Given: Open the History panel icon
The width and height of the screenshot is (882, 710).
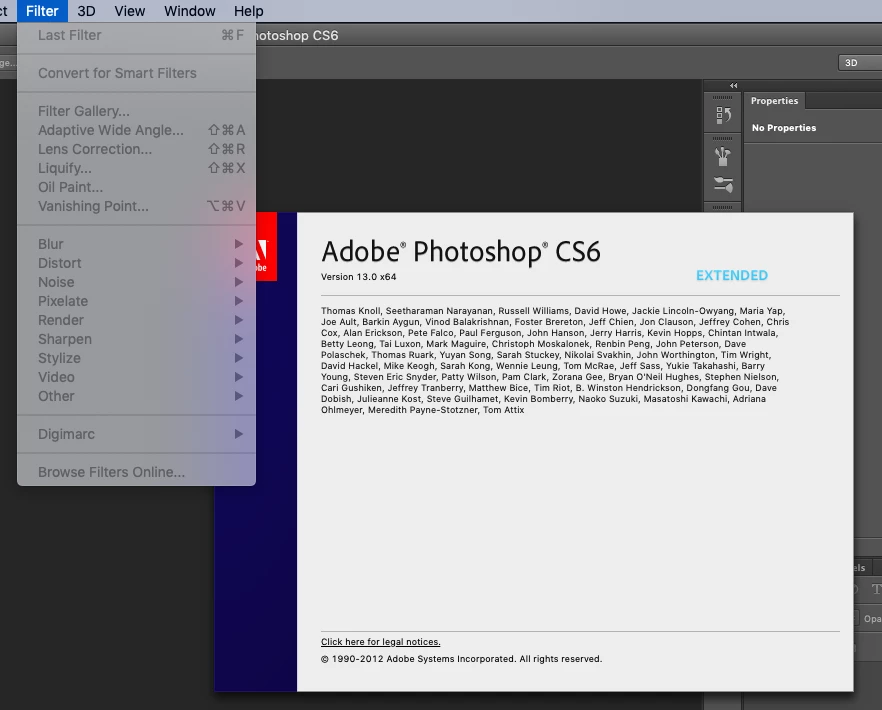Looking at the screenshot, I should point(723,115).
